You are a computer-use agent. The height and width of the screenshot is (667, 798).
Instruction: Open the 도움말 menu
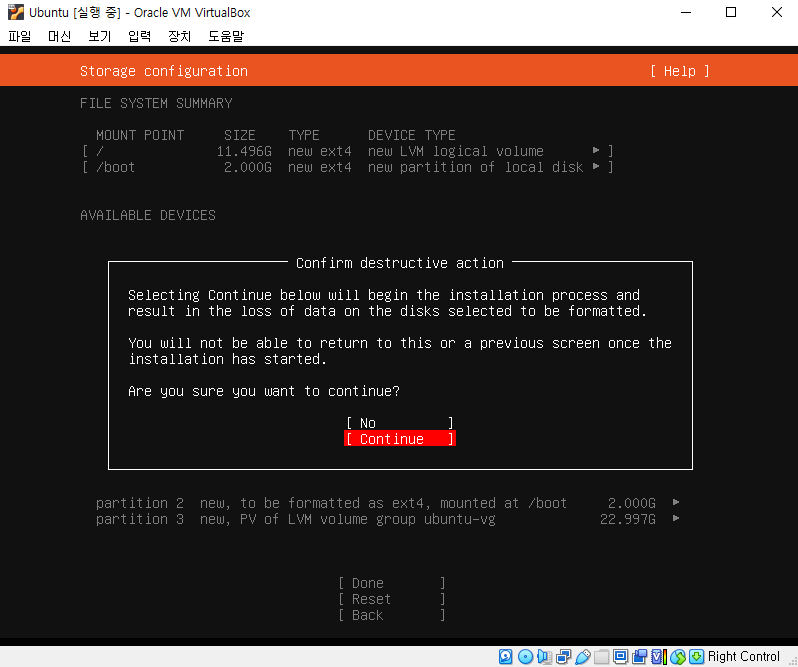point(226,36)
